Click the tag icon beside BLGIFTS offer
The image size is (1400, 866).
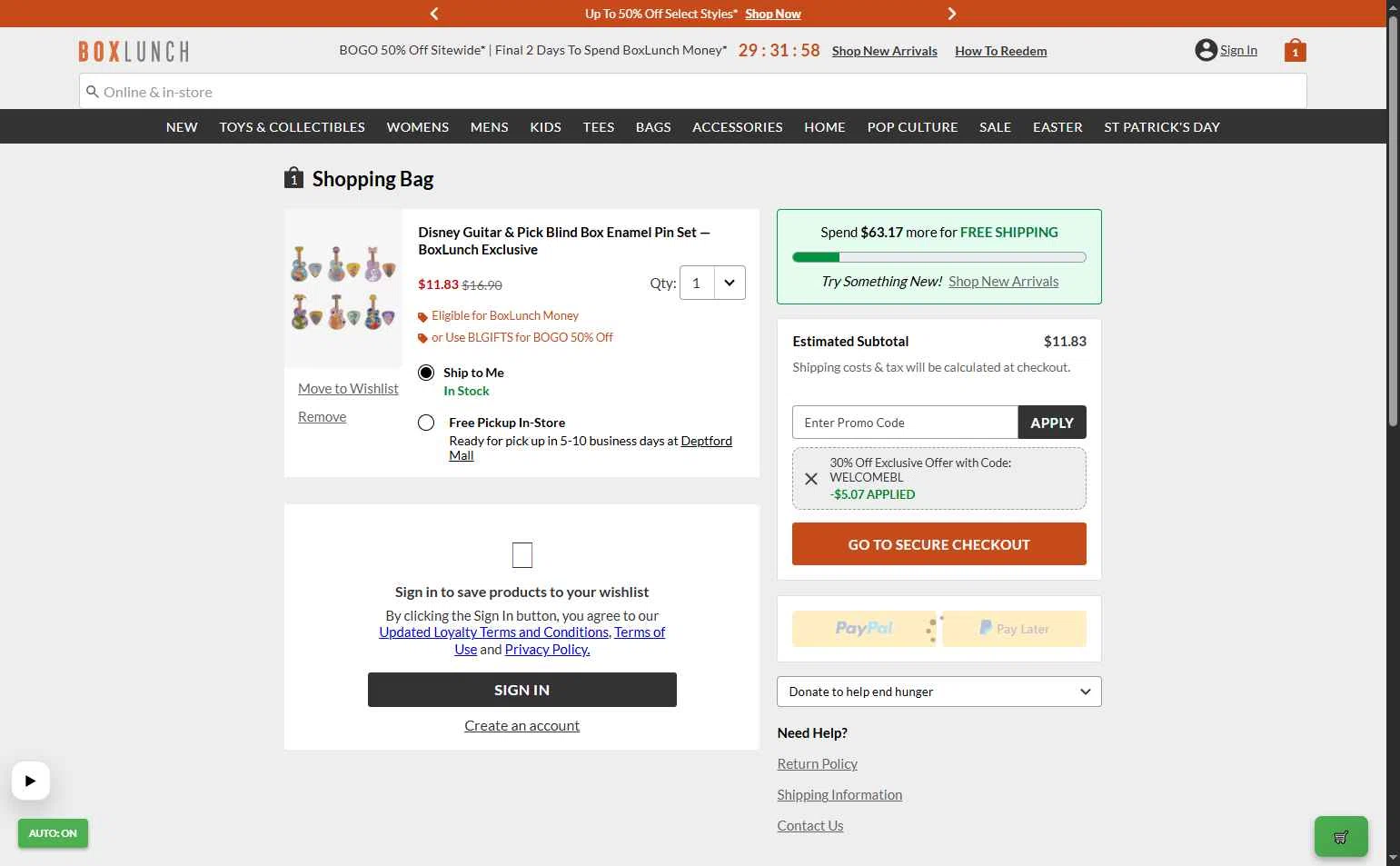pos(422,338)
